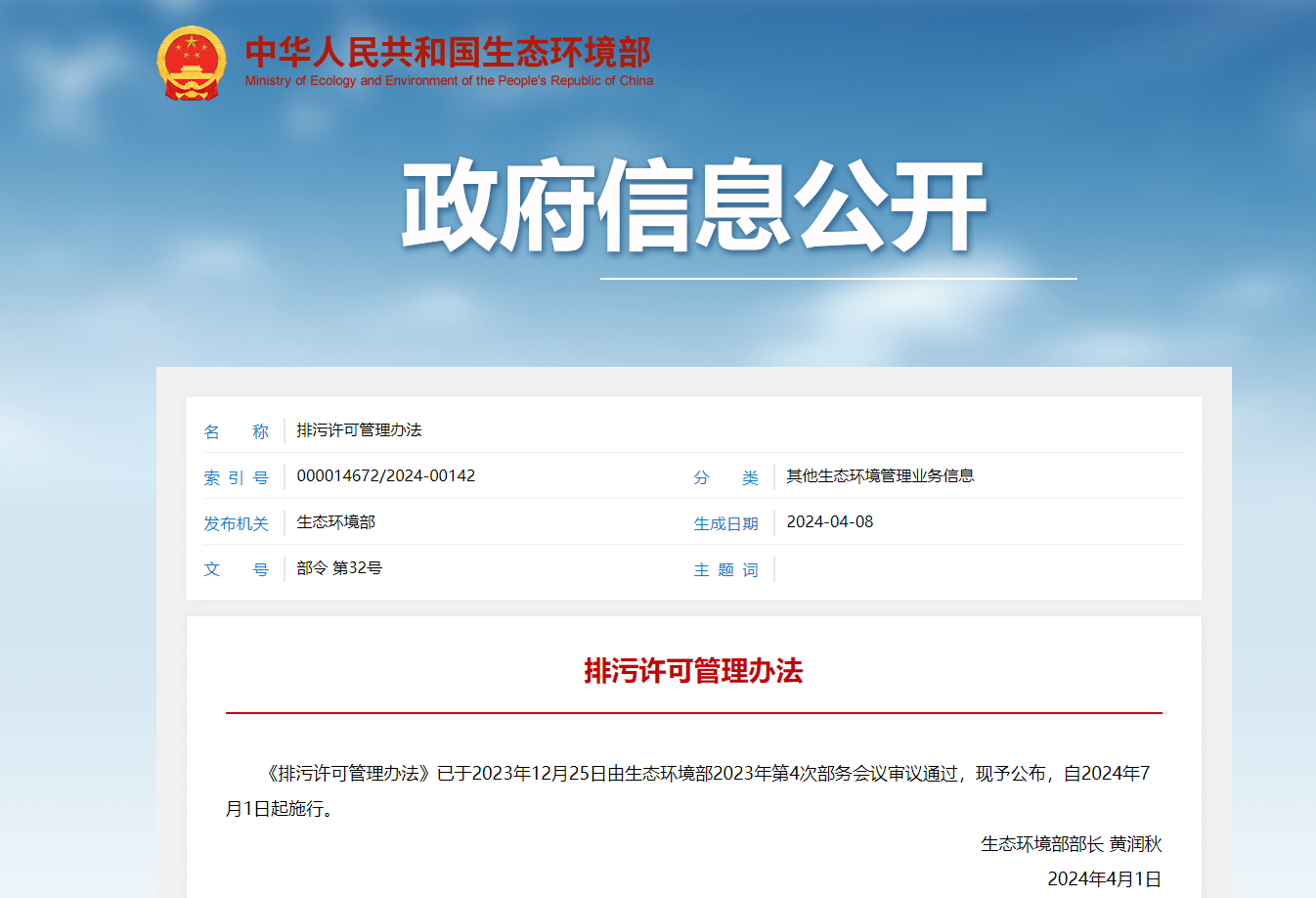Screen dimensions: 1316x898
Task: Select the 分类 field label
Action: click(x=726, y=477)
